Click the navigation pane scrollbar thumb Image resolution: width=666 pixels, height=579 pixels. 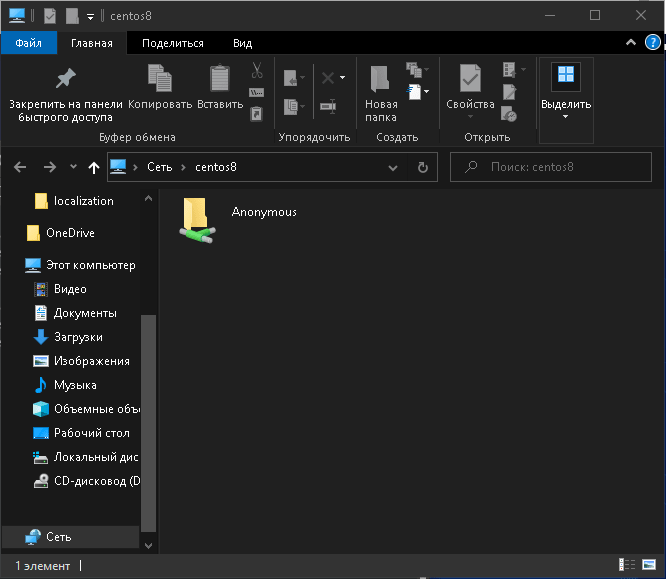tap(148, 423)
